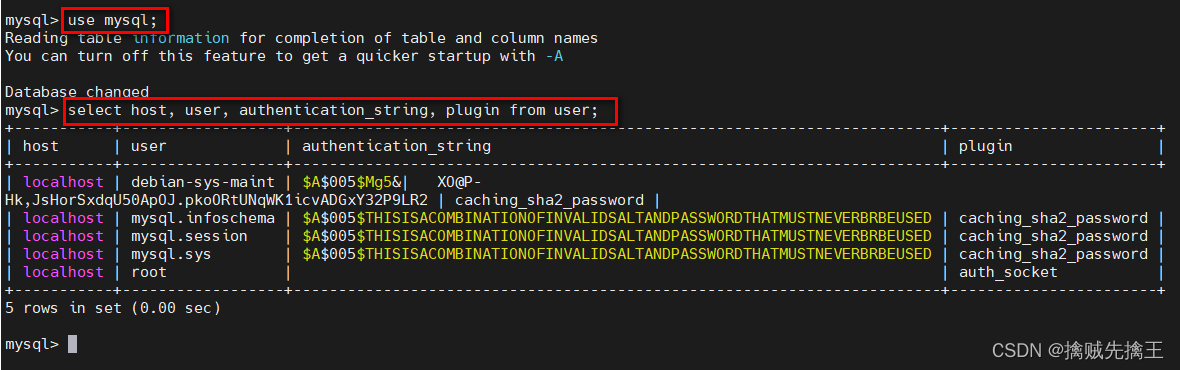Click the cyan '-A' option text
Screen dimensions: 1180x370
click(554, 56)
